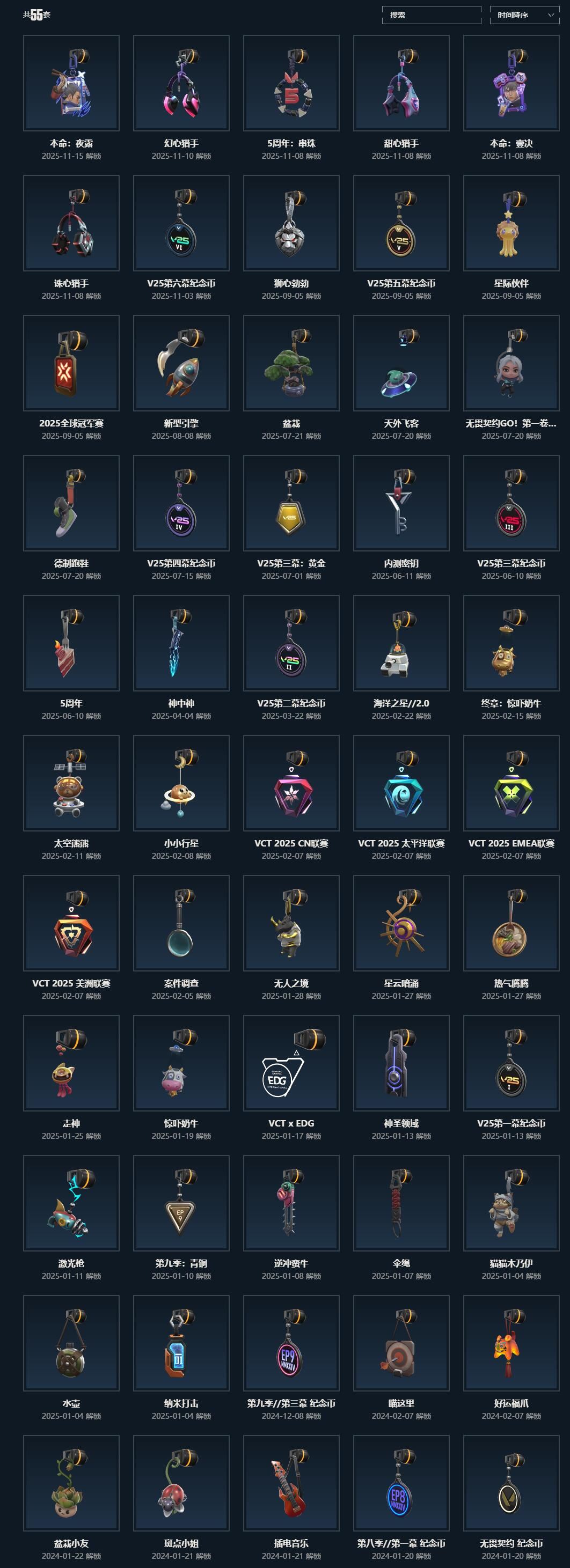Open the VCT x EDG charm
This screenshot has height=1568, width=570.
coord(291,1063)
